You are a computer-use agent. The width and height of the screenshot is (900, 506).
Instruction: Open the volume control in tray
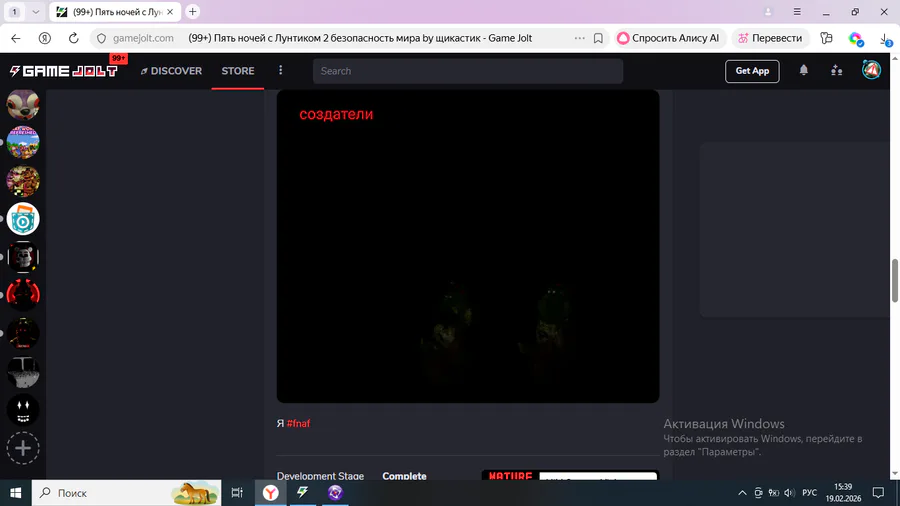click(x=789, y=493)
